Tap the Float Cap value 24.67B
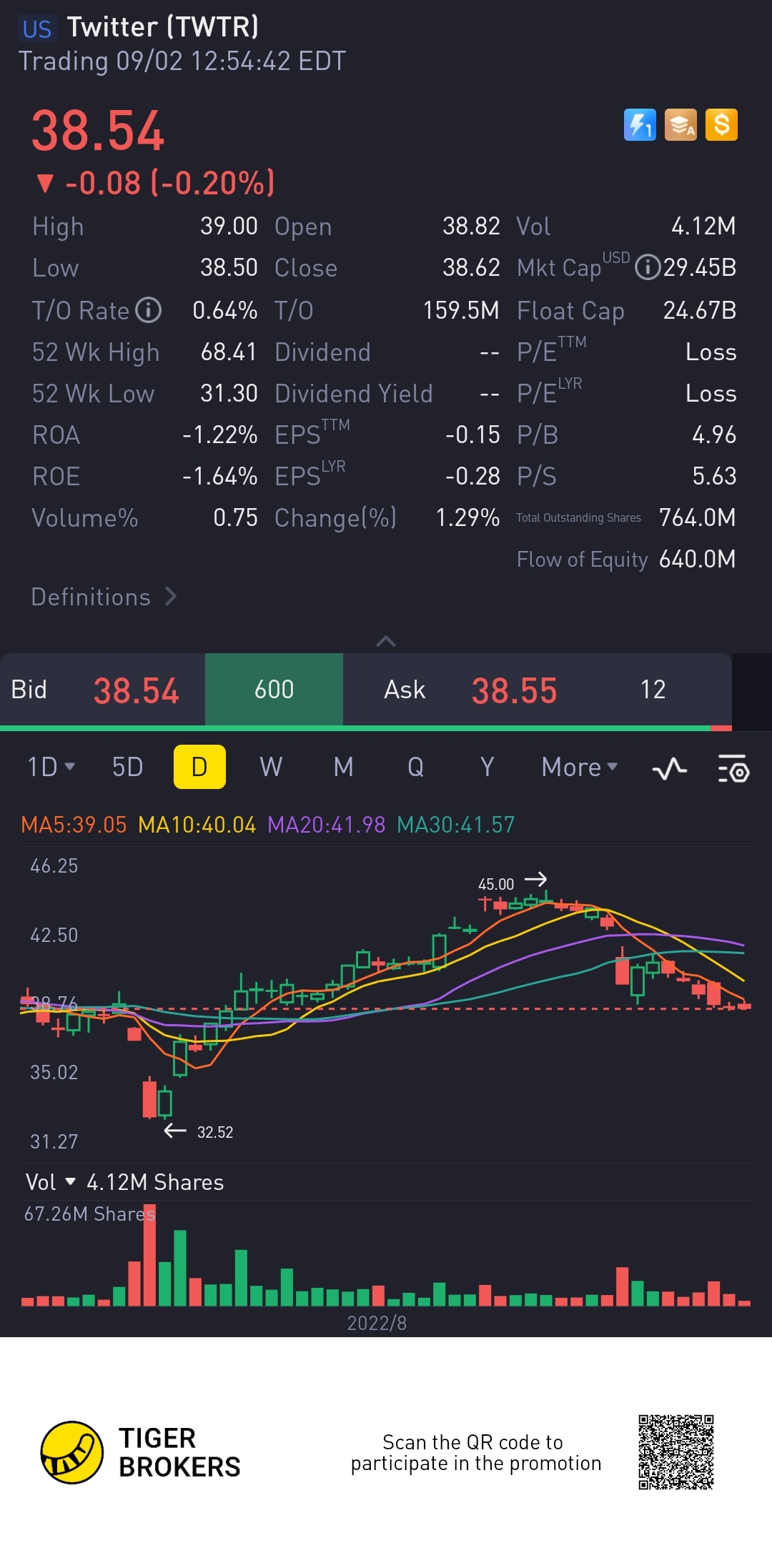Screen dimensions: 772x1568 click(x=700, y=310)
